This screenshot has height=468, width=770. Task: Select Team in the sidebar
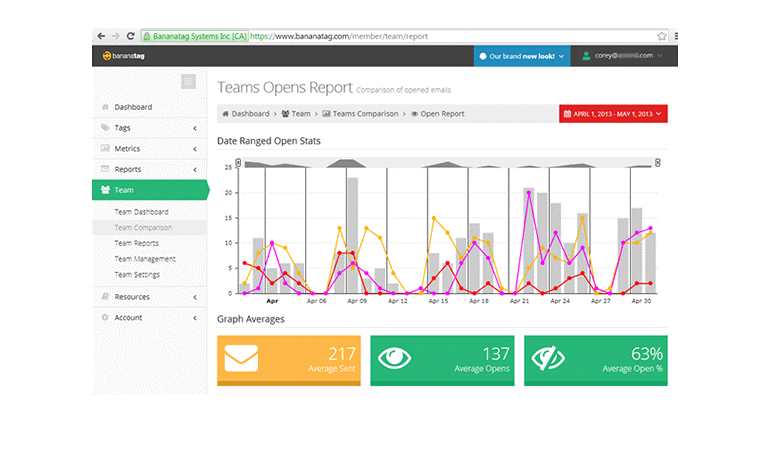149,190
